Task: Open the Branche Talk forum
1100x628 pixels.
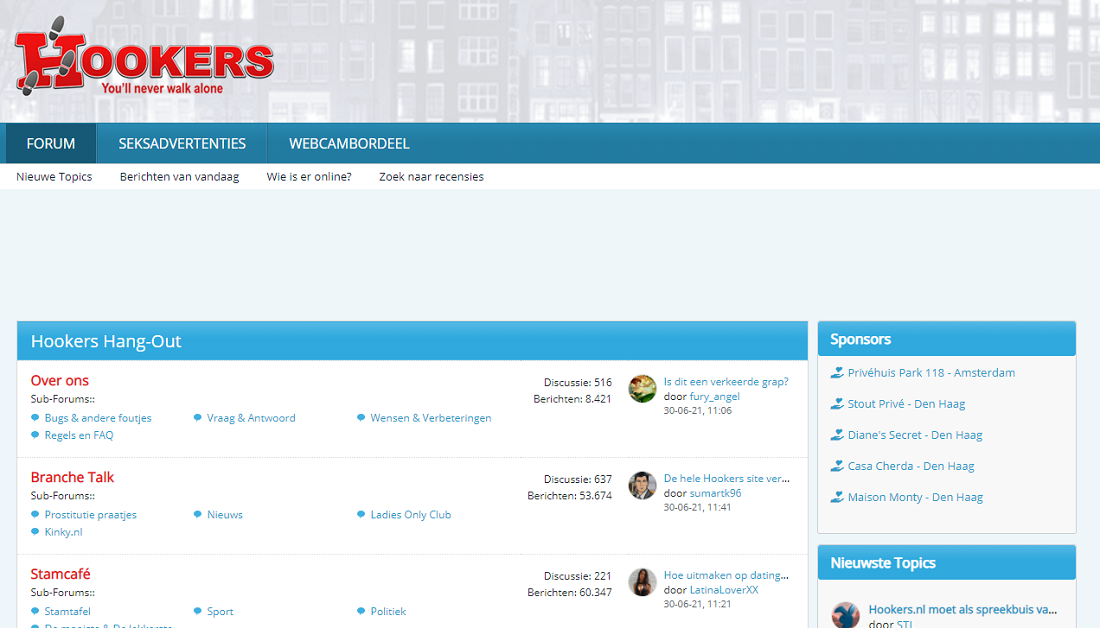Action: click(x=72, y=477)
